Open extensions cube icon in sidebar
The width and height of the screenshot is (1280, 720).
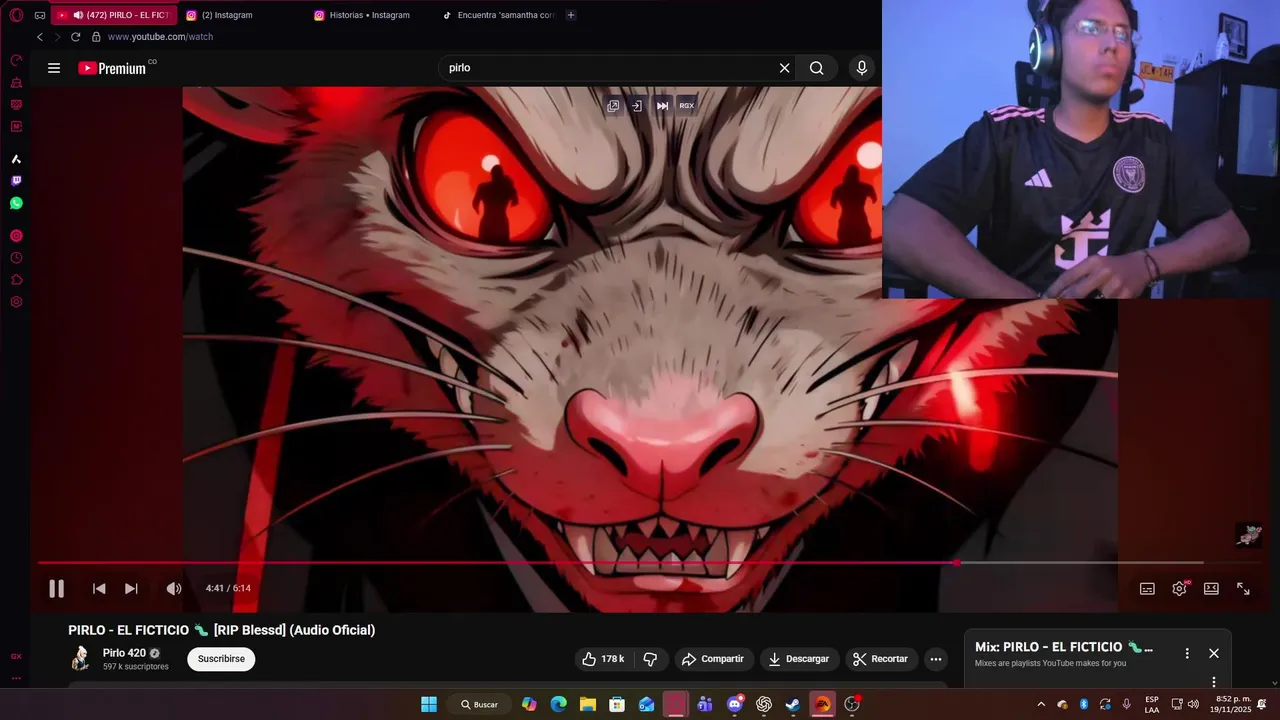pyautogui.click(x=16, y=280)
